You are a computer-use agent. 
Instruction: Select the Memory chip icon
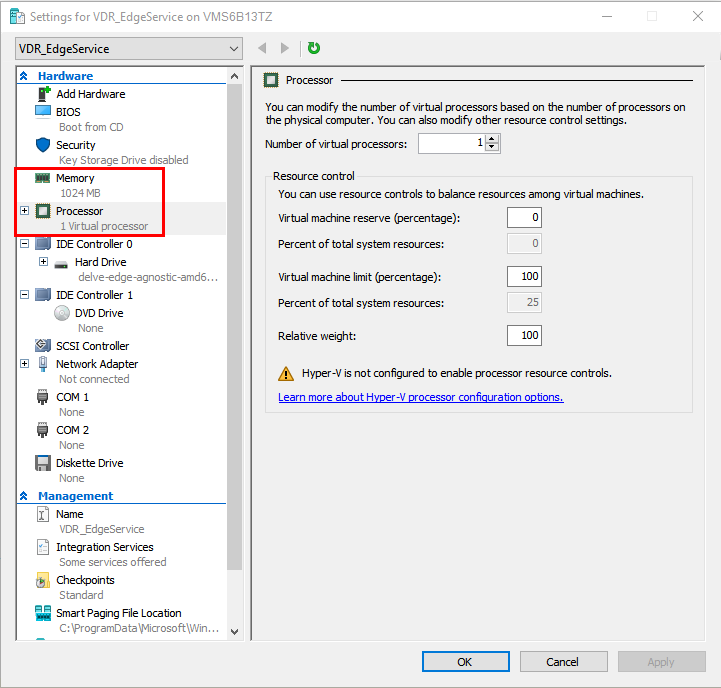tap(43, 178)
